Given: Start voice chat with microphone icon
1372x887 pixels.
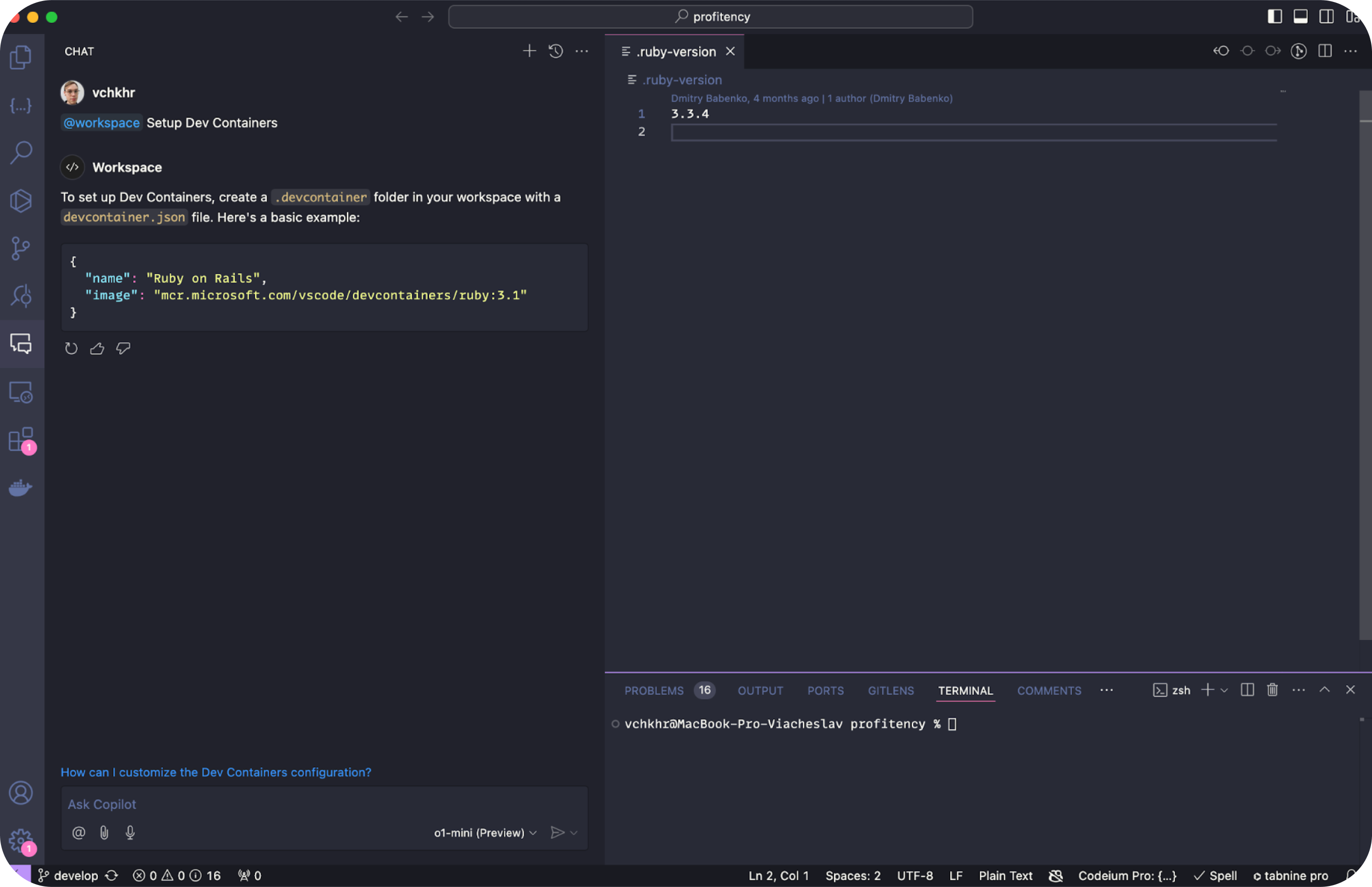Looking at the screenshot, I should tap(130, 833).
